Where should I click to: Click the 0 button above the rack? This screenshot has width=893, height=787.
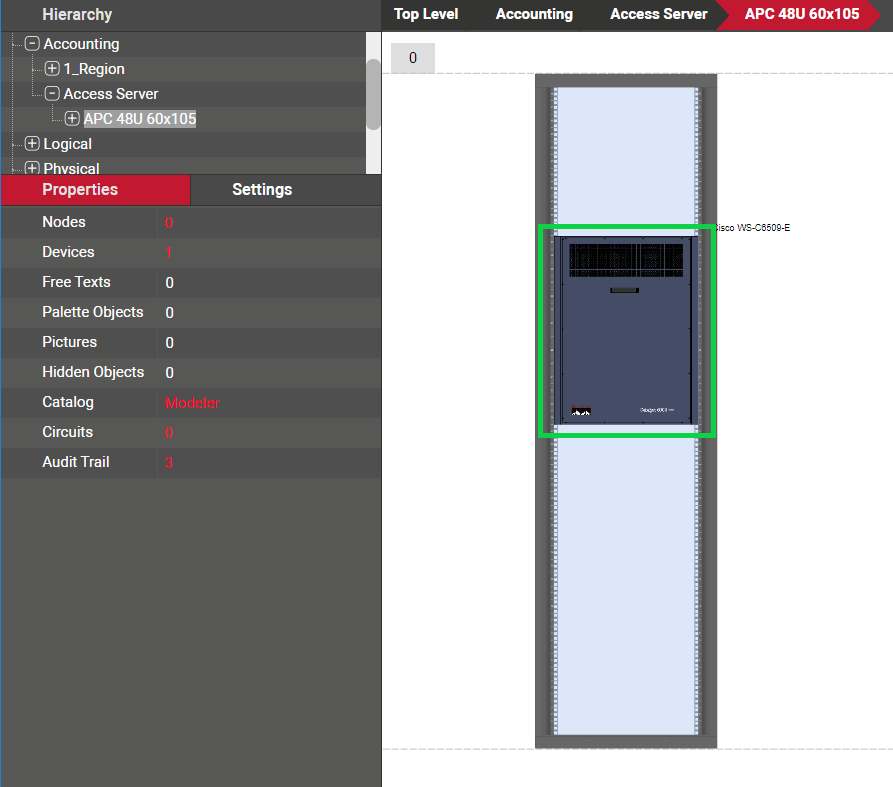tap(412, 58)
